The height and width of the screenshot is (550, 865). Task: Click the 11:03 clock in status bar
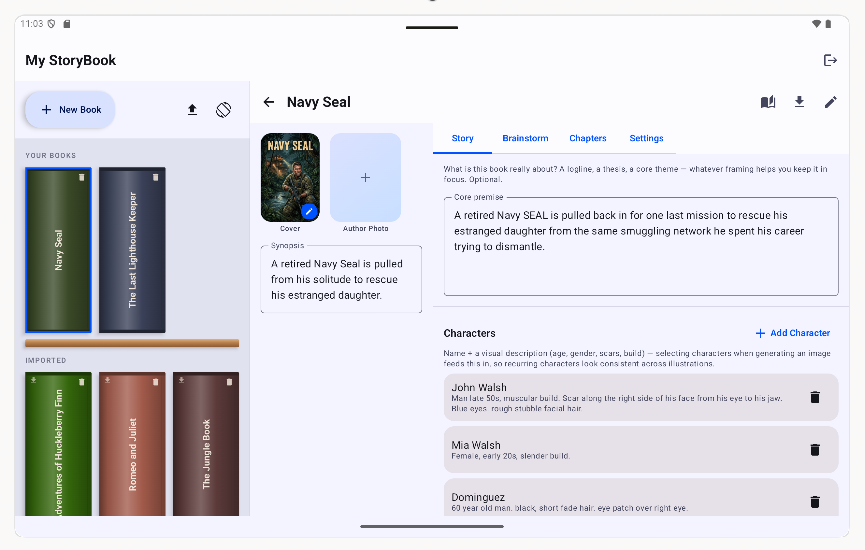coord(31,24)
